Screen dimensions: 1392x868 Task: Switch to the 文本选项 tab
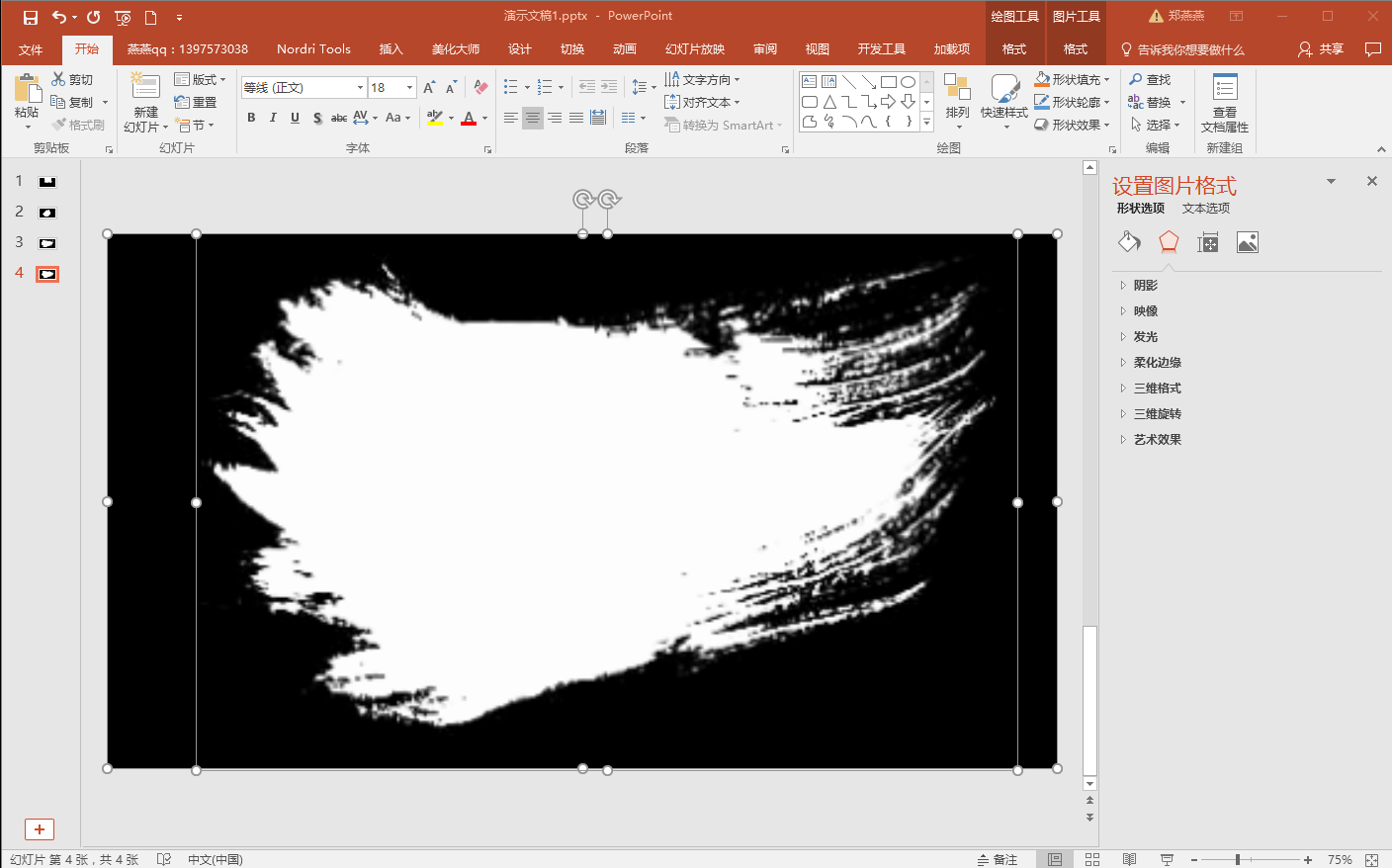[1208, 208]
